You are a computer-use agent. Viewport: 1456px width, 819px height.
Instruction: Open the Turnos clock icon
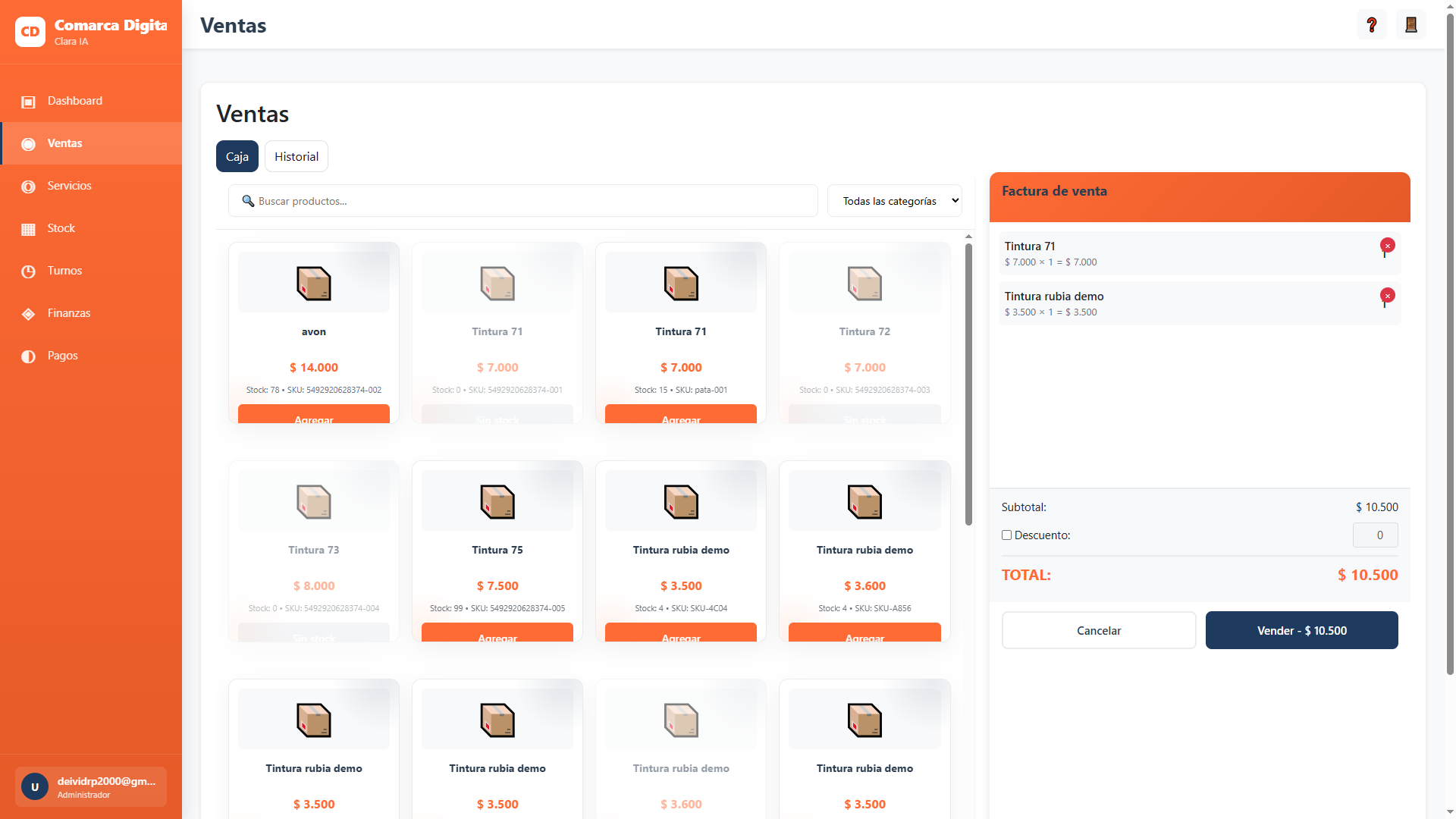28,271
